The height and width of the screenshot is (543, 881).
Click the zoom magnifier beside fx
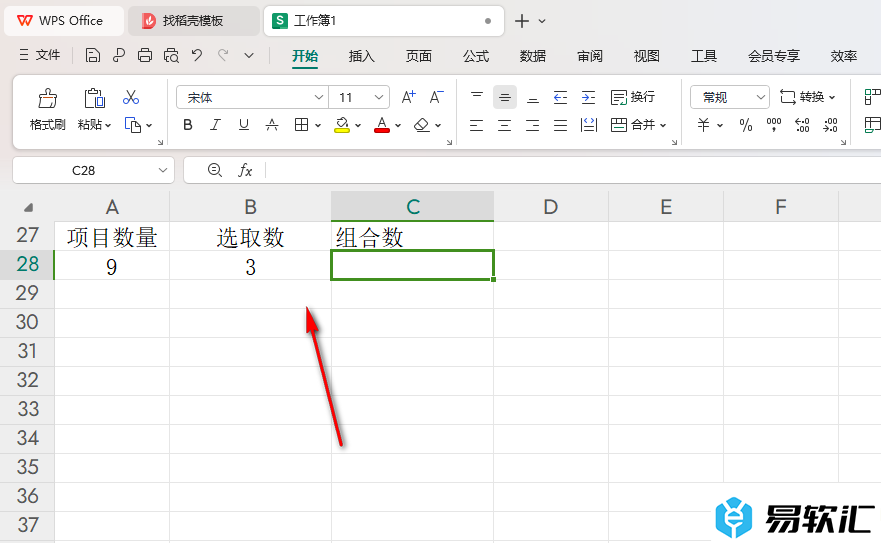214,170
